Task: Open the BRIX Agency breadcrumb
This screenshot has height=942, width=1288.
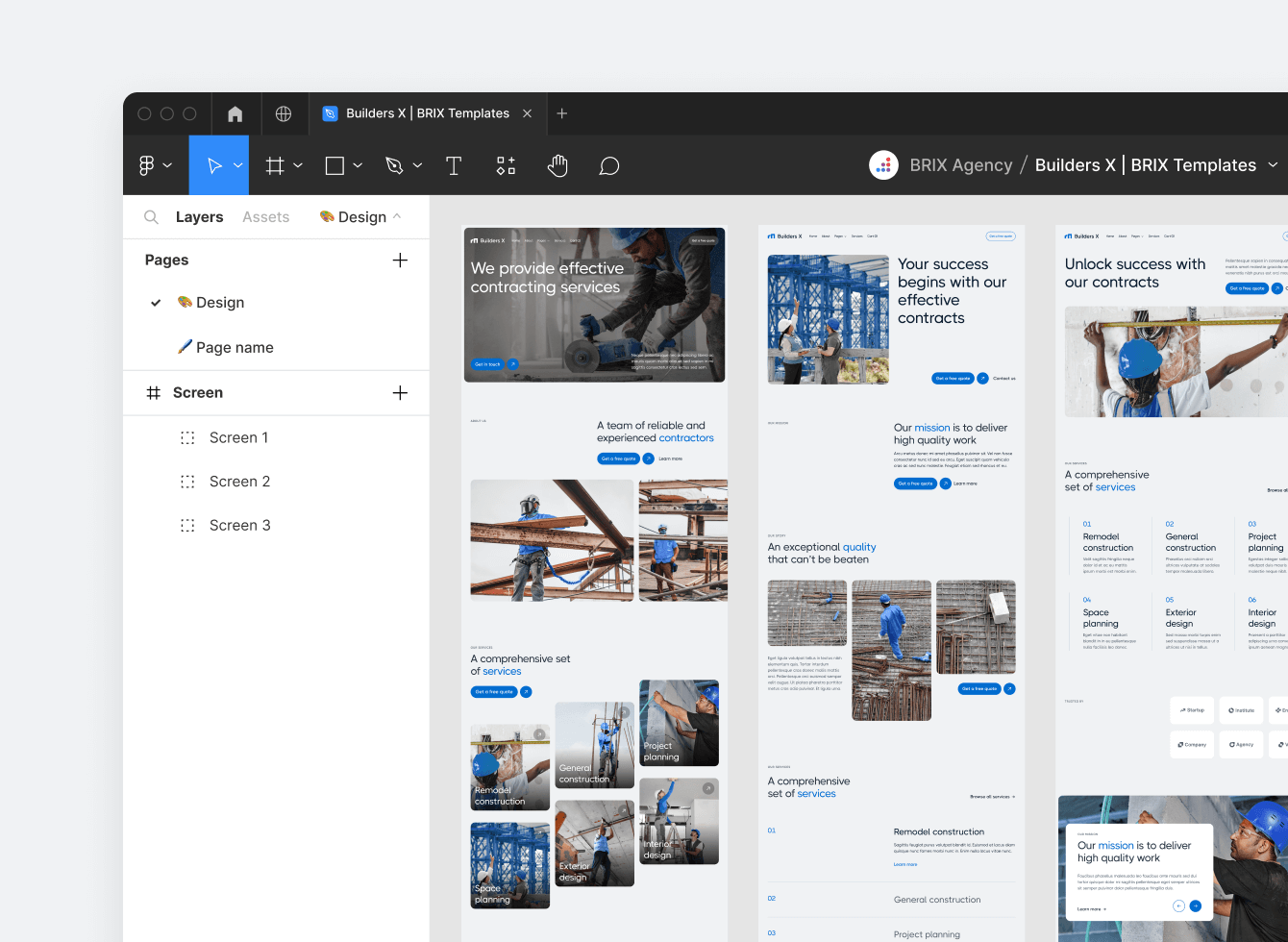Action: [961, 164]
